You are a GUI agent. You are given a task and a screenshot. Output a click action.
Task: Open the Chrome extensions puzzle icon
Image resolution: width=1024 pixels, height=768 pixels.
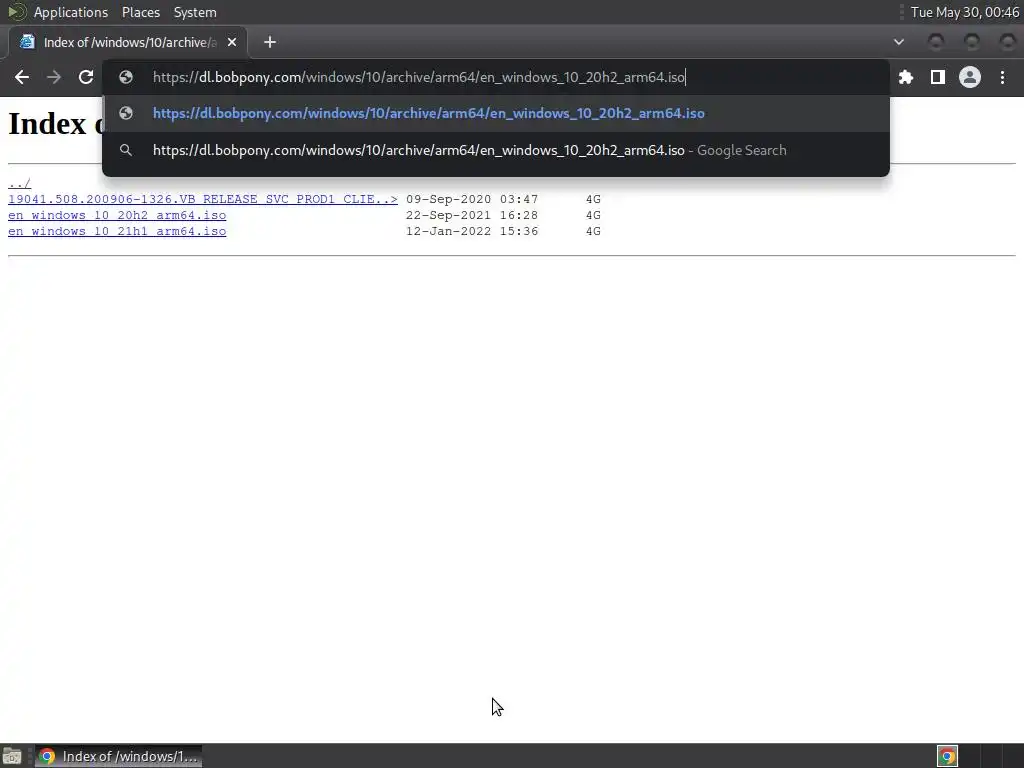click(905, 77)
